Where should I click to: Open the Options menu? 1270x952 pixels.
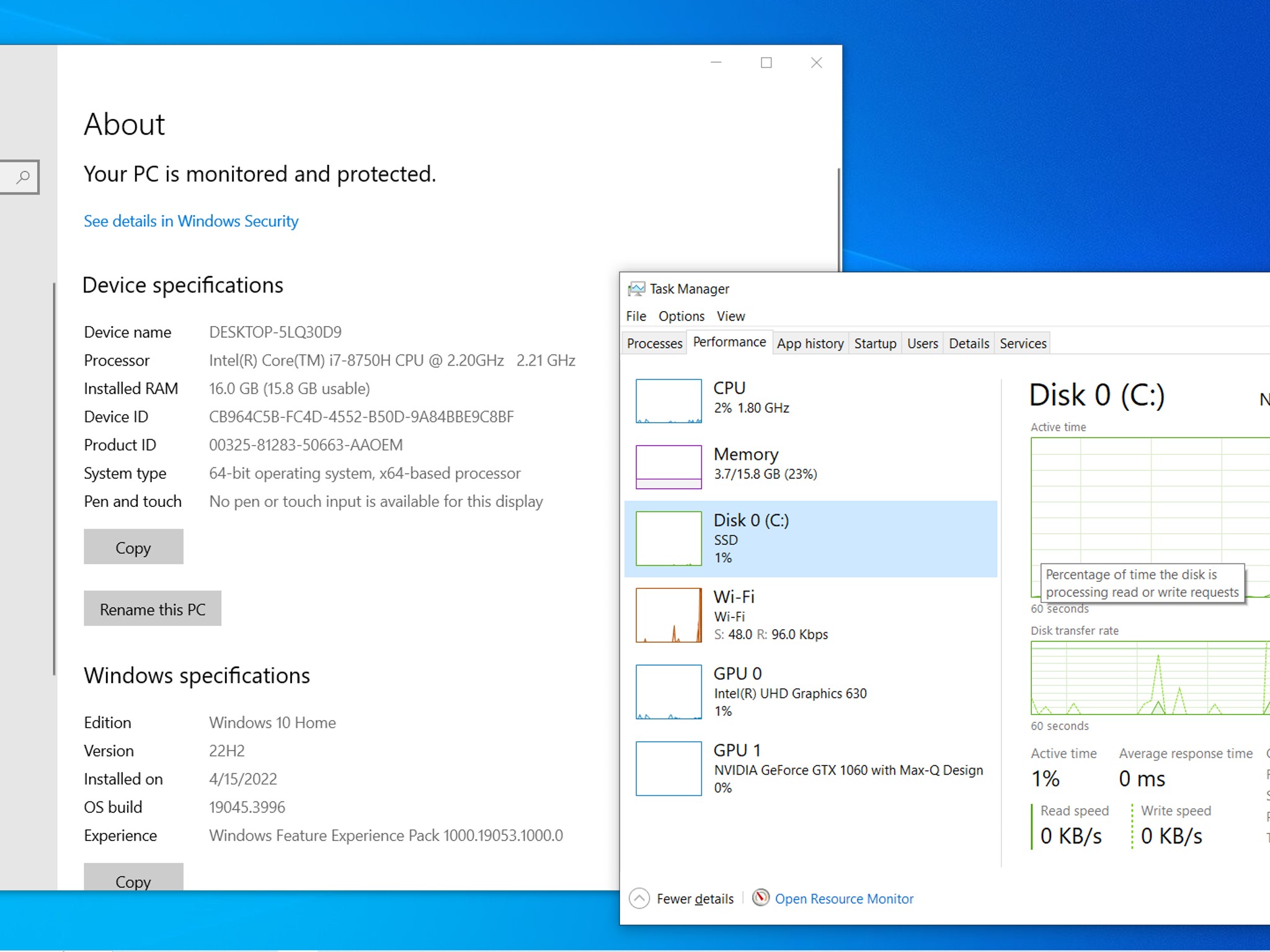pos(681,316)
